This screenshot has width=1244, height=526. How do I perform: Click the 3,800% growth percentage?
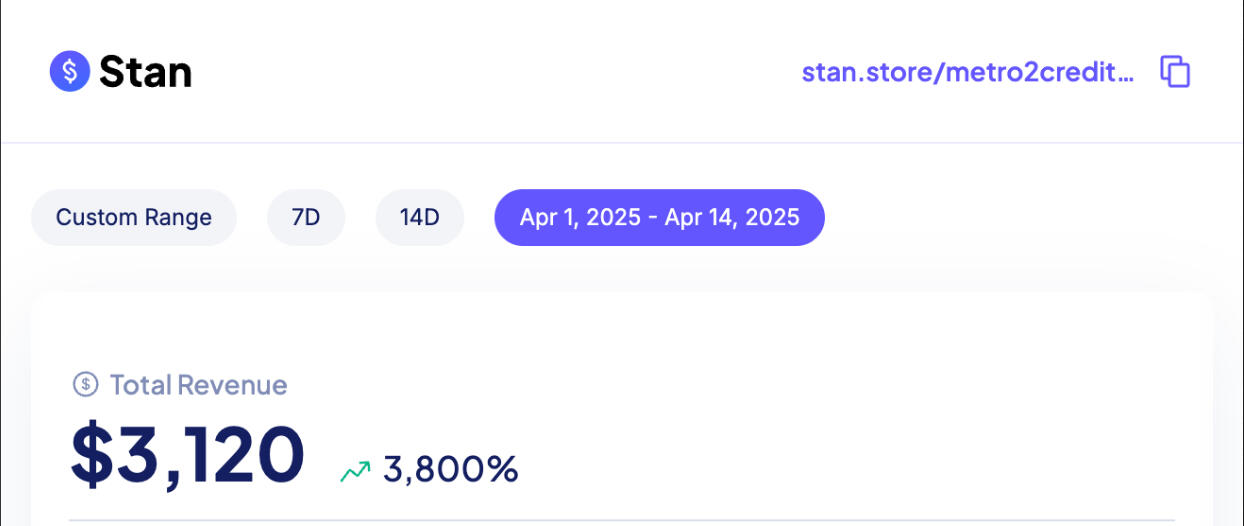[451, 469]
